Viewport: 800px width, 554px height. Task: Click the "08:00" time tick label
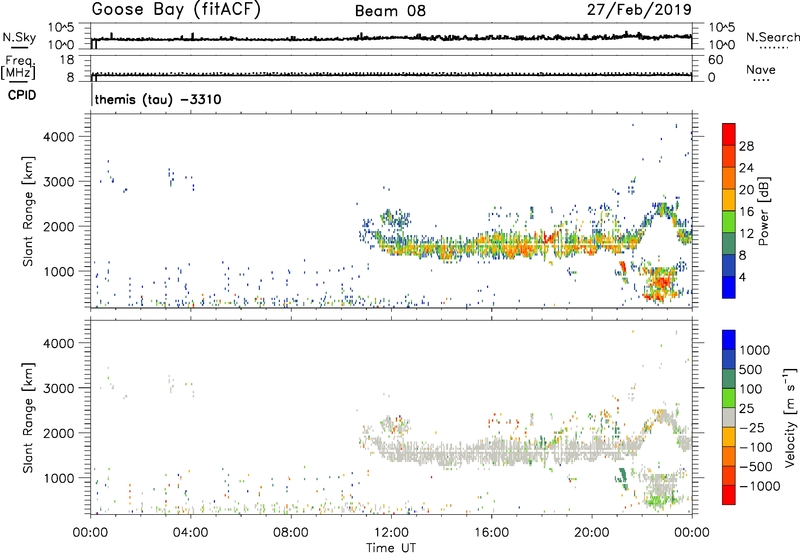click(291, 533)
